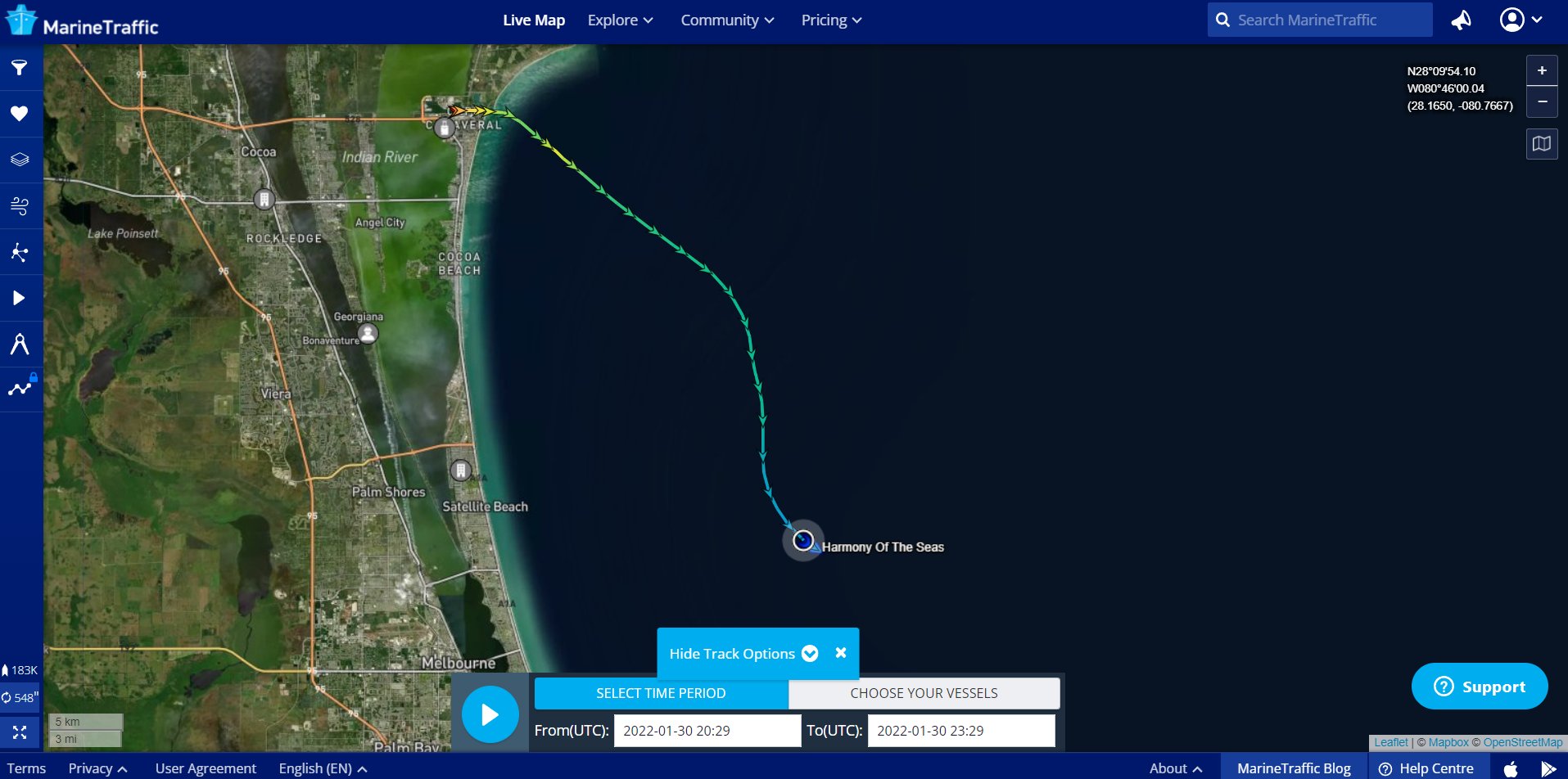Play the vessel track animation
The width and height of the screenshot is (1568, 779).
pos(490,714)
